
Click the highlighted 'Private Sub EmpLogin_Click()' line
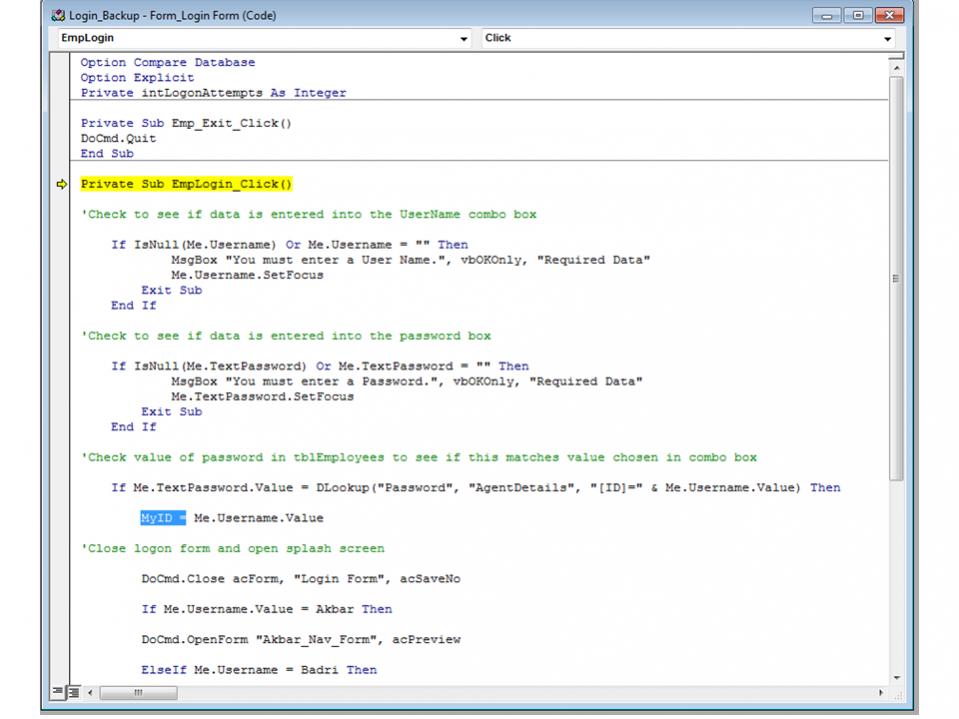pos(186,184)
